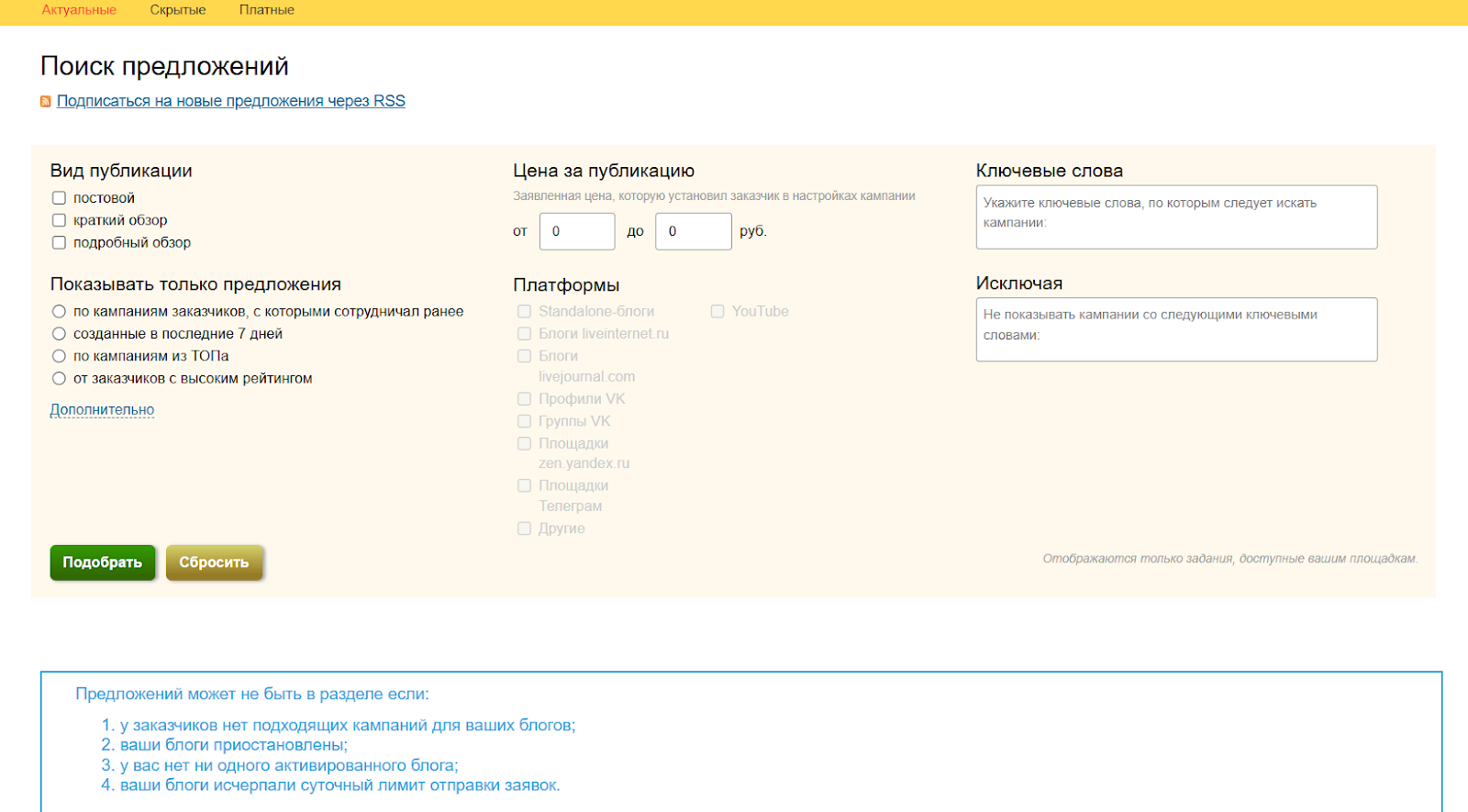Toggle the YouTube platform checkbox
The width and height of the screenshot is (1468, 812).
(x=717, y=312)
